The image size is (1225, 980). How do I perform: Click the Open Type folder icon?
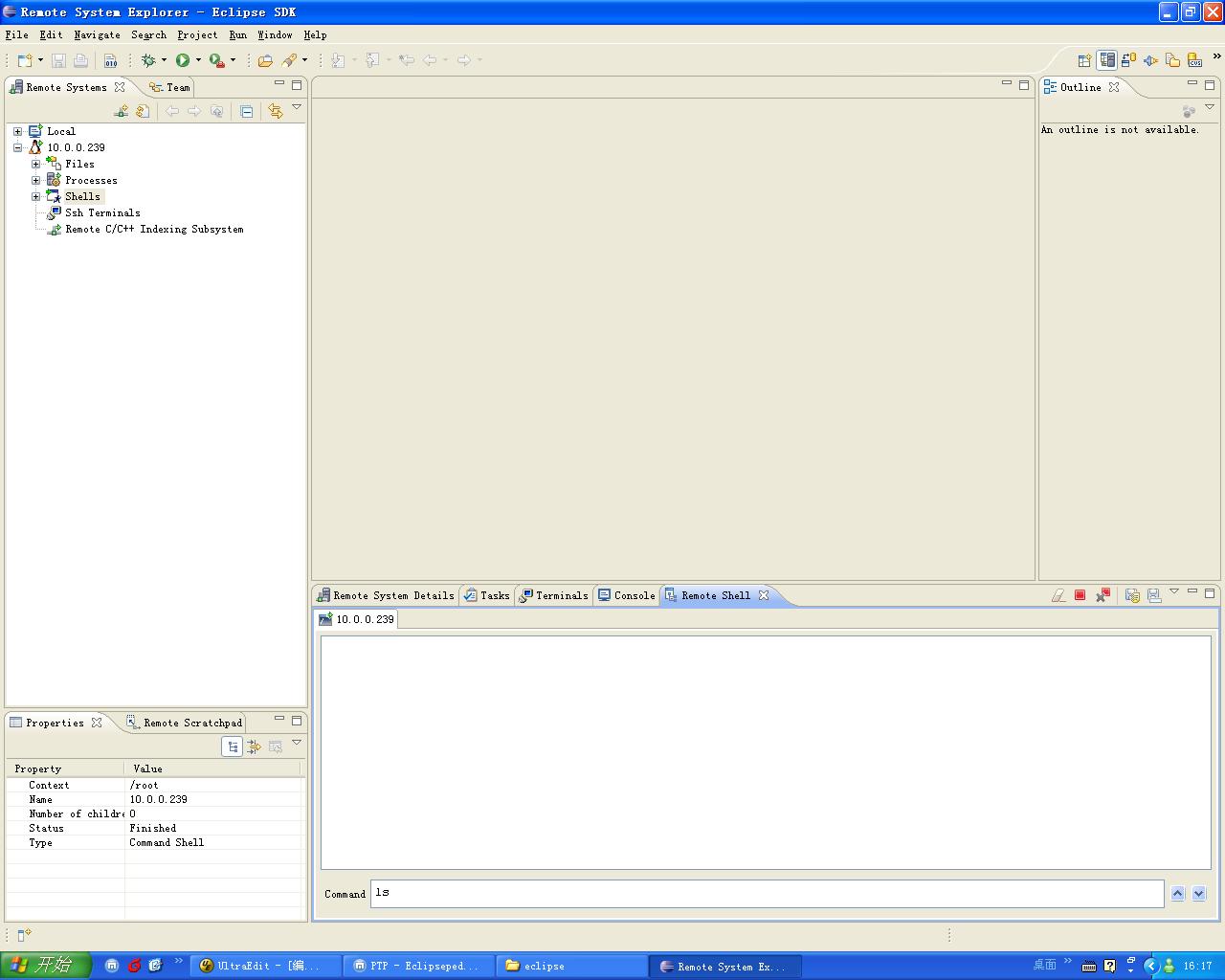click(265, 60)
